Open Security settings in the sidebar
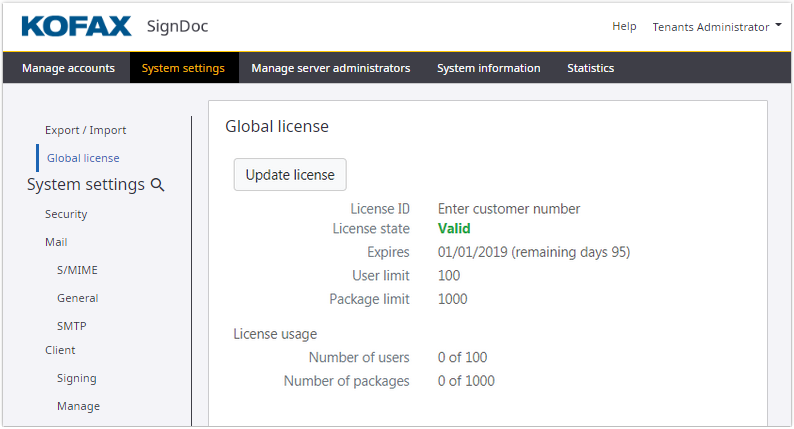Screen dimensions: 794x429 [x=66, y=215]
